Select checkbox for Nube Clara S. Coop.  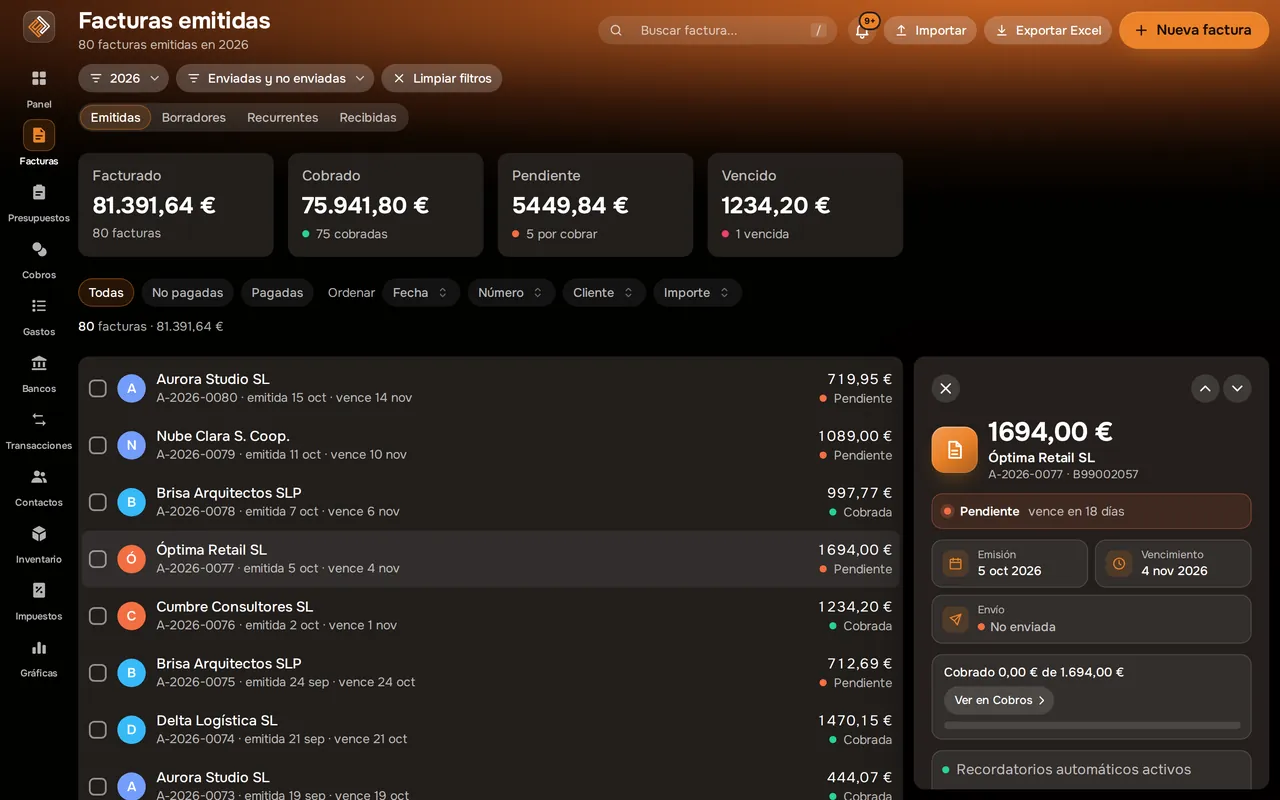(x=98, y=445)
